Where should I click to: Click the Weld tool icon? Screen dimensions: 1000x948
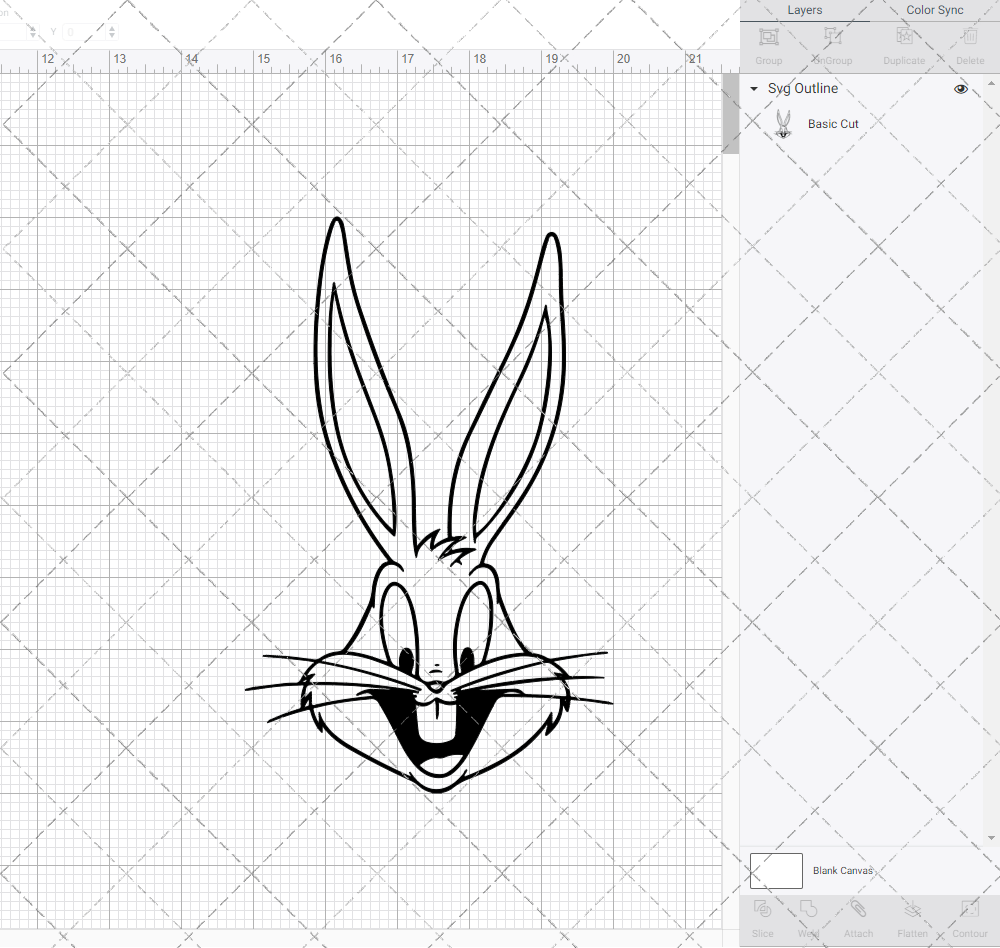pos(808,908)
